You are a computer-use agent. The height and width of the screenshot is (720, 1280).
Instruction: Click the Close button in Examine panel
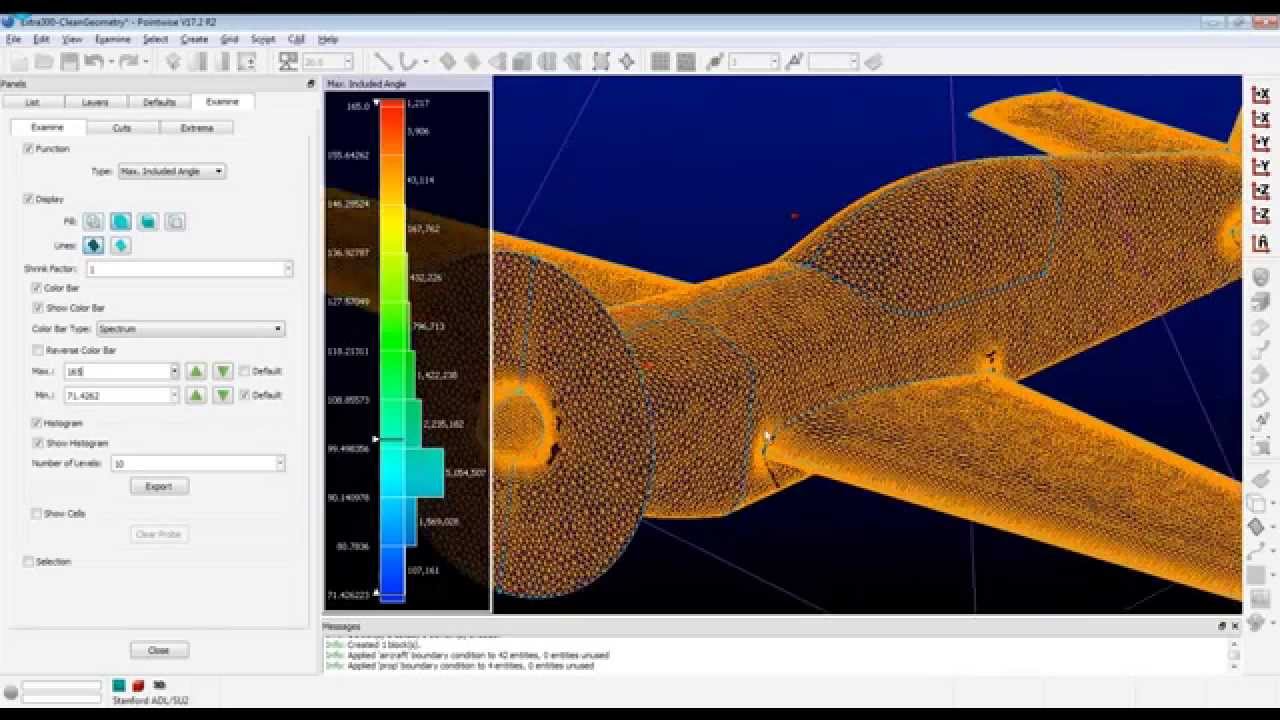[159, 650]
